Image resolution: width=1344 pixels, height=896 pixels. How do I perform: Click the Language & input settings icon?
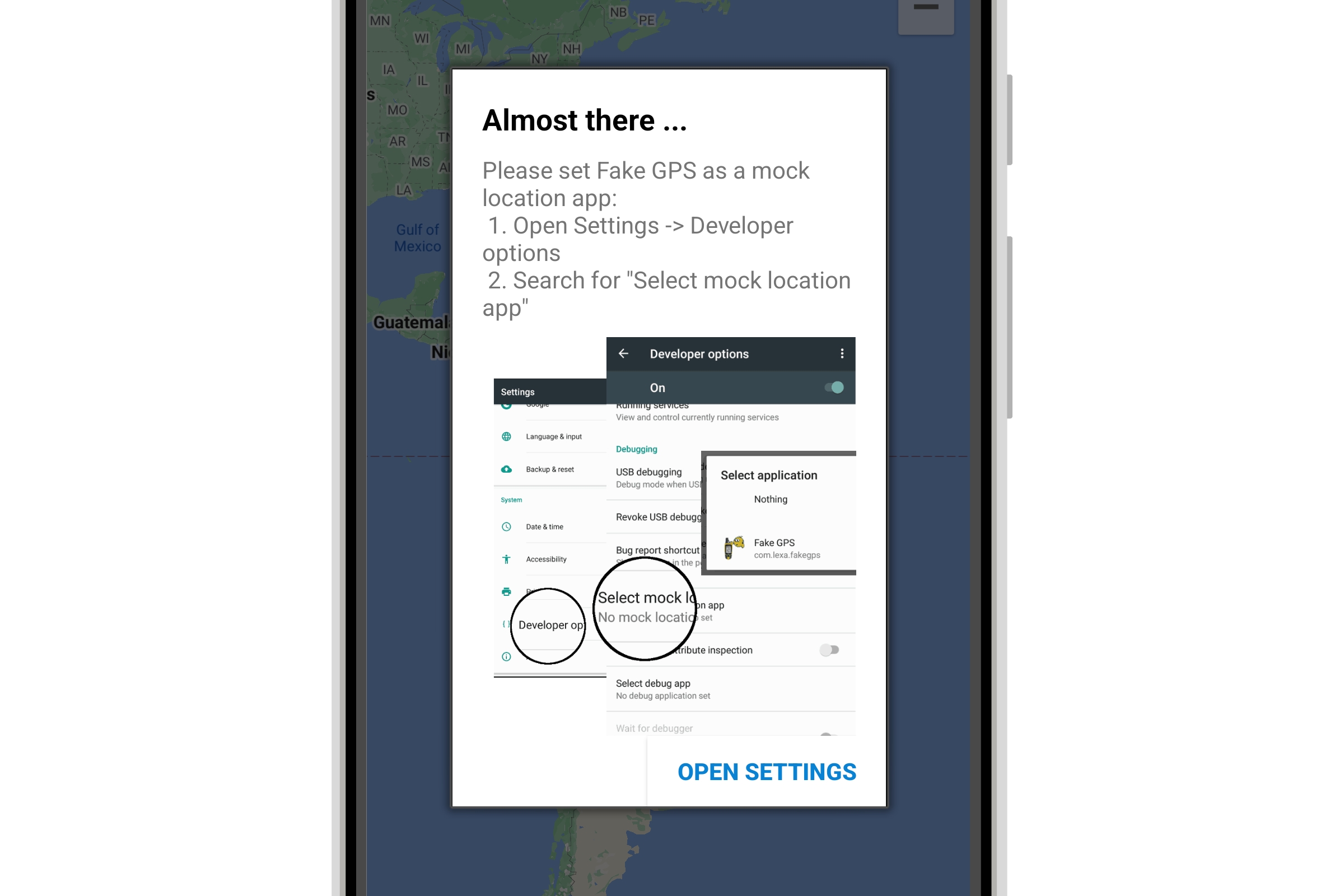point(506,436)
